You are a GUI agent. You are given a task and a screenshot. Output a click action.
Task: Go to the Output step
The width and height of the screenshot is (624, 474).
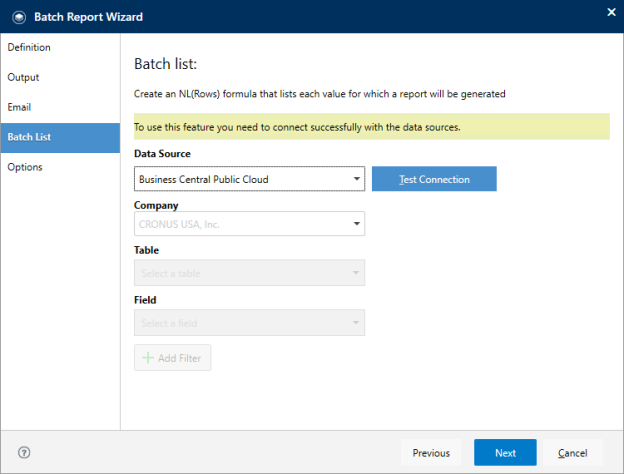[x=60, y=77]
